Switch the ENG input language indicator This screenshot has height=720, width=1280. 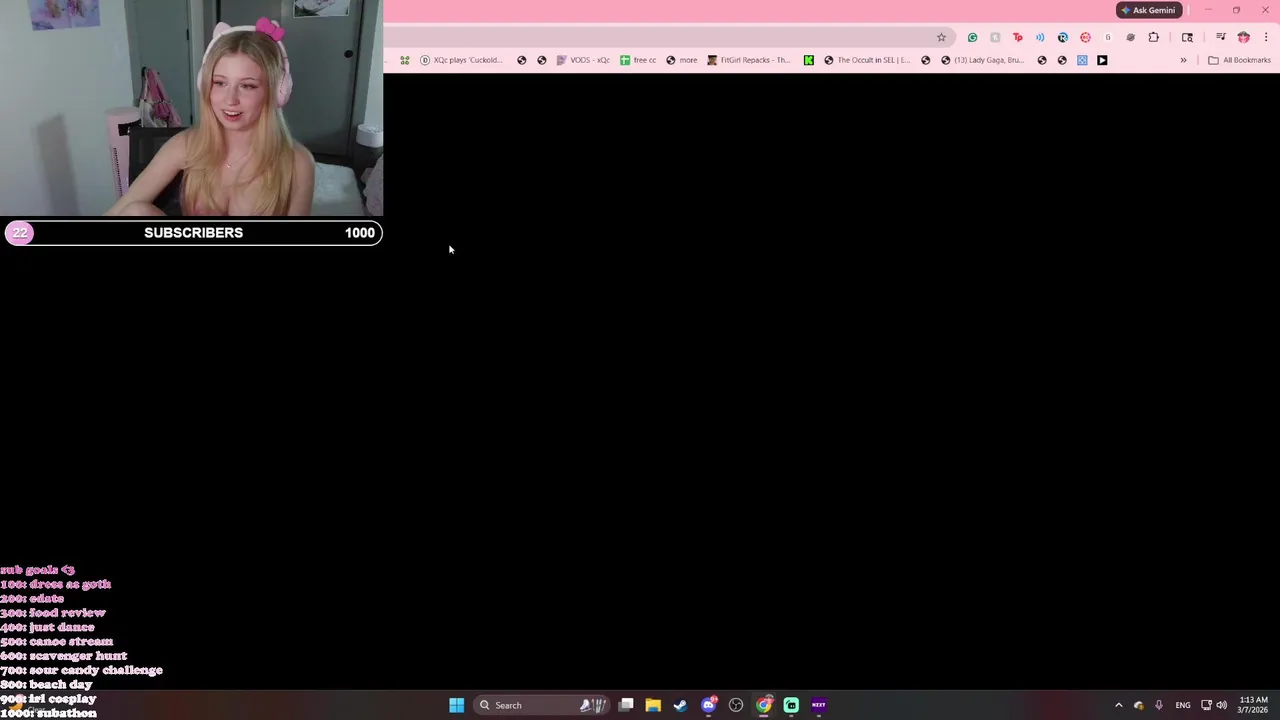pyautogui.click(x=1183, y=705)
